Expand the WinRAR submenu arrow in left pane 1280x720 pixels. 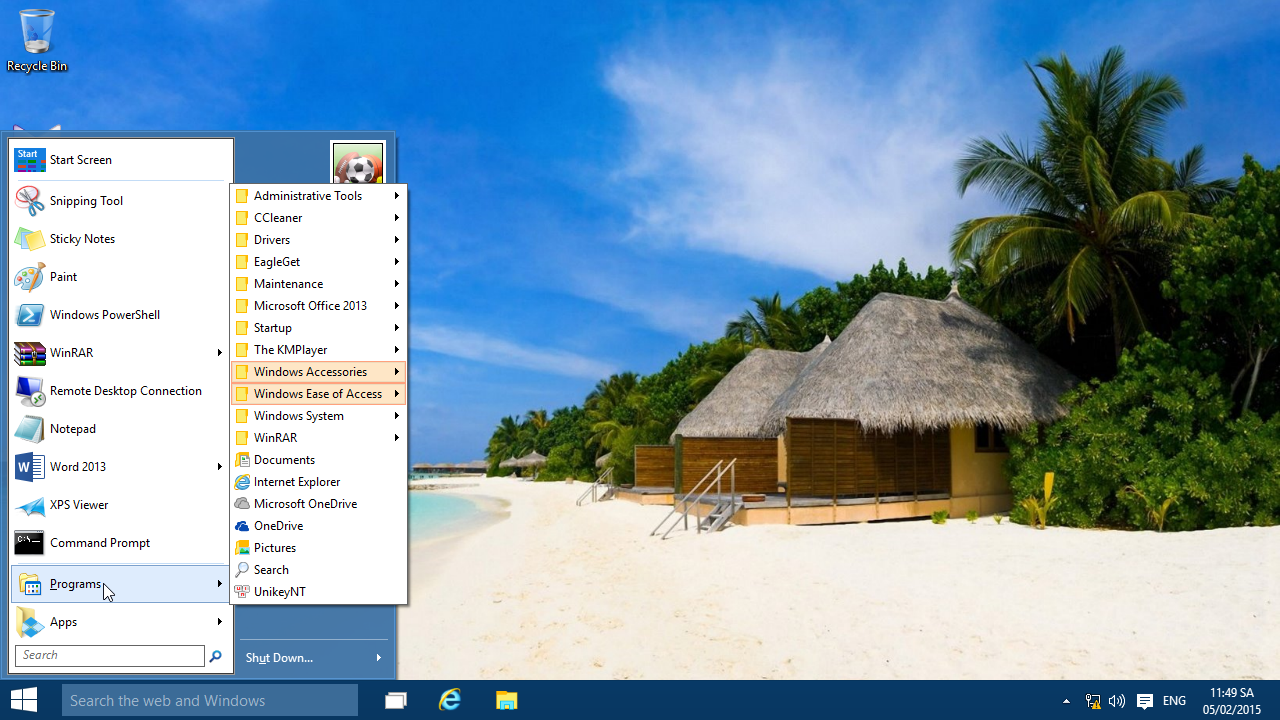219,353
